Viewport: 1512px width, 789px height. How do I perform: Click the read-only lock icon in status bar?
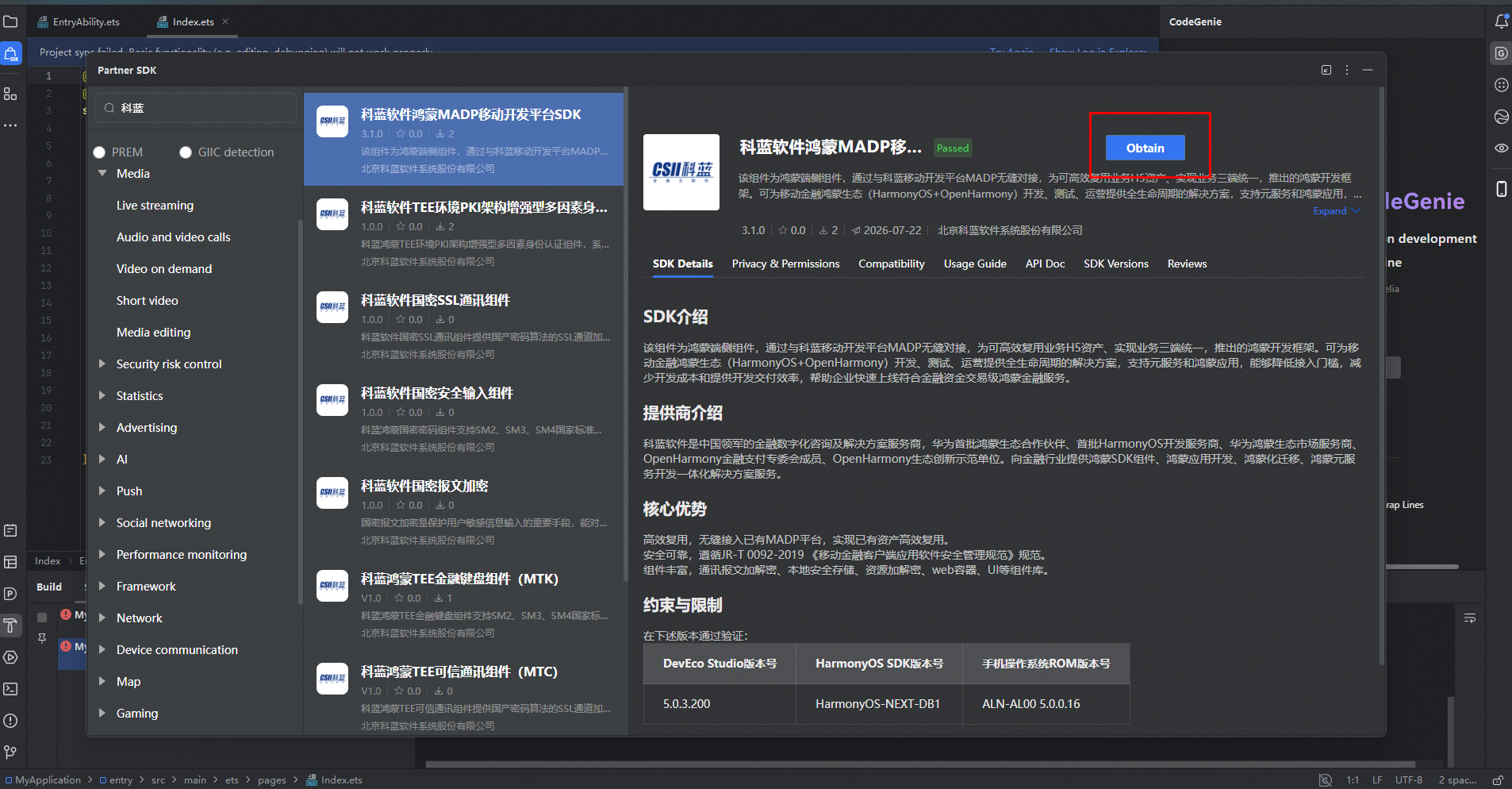pyautogui.click(x=1497, y=780)
